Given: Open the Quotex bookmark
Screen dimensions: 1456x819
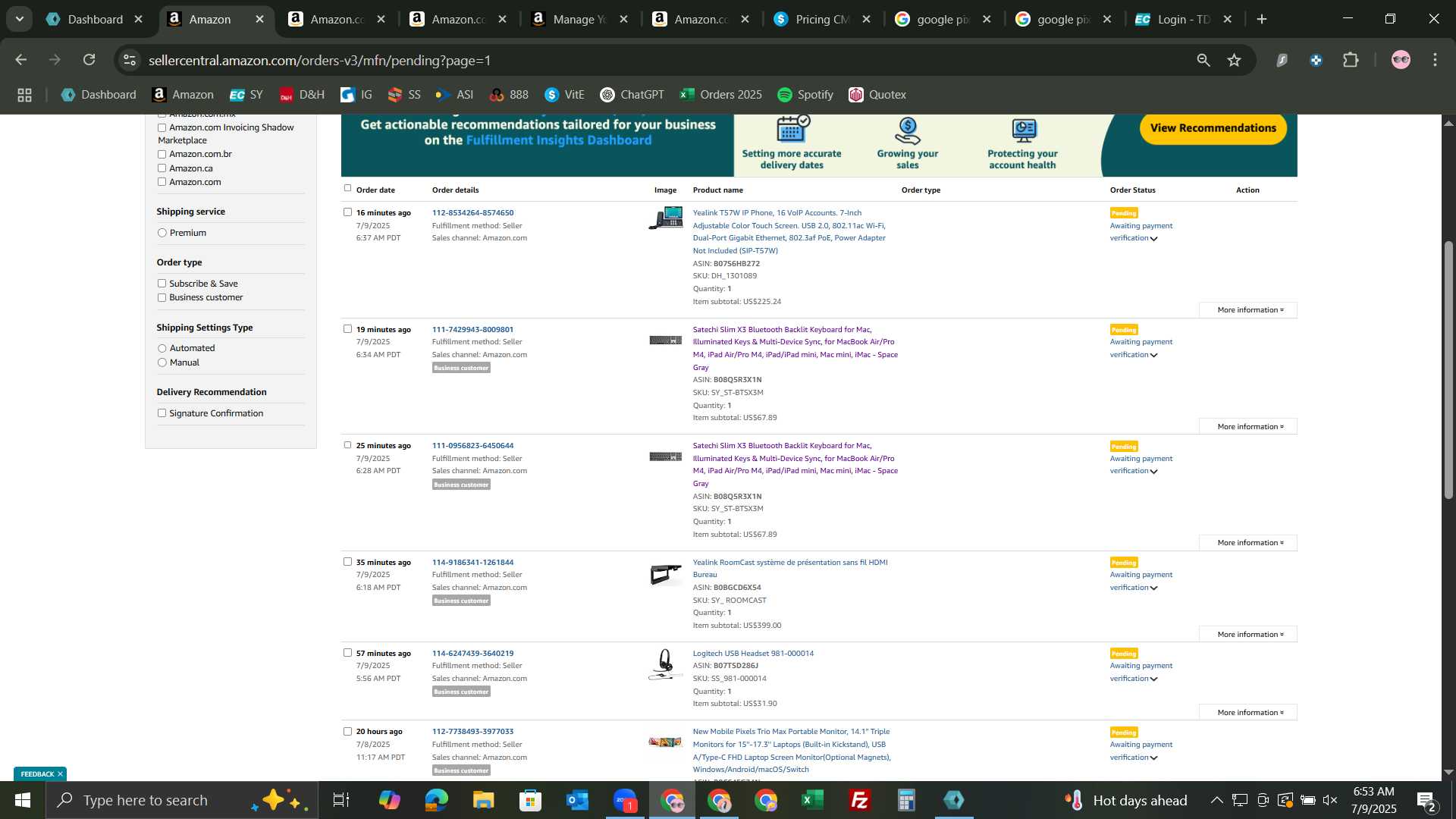Looking at the screenshot, I should (x=877, y=95).
